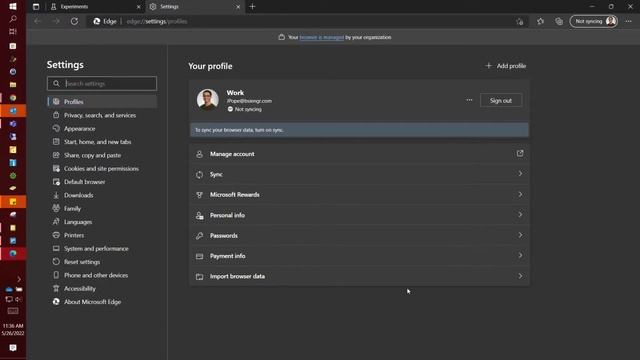The width and height of the screenshot is (640, 360).
Task: Select Profiles in settings sidebar
Action: (x=102, y=102)
